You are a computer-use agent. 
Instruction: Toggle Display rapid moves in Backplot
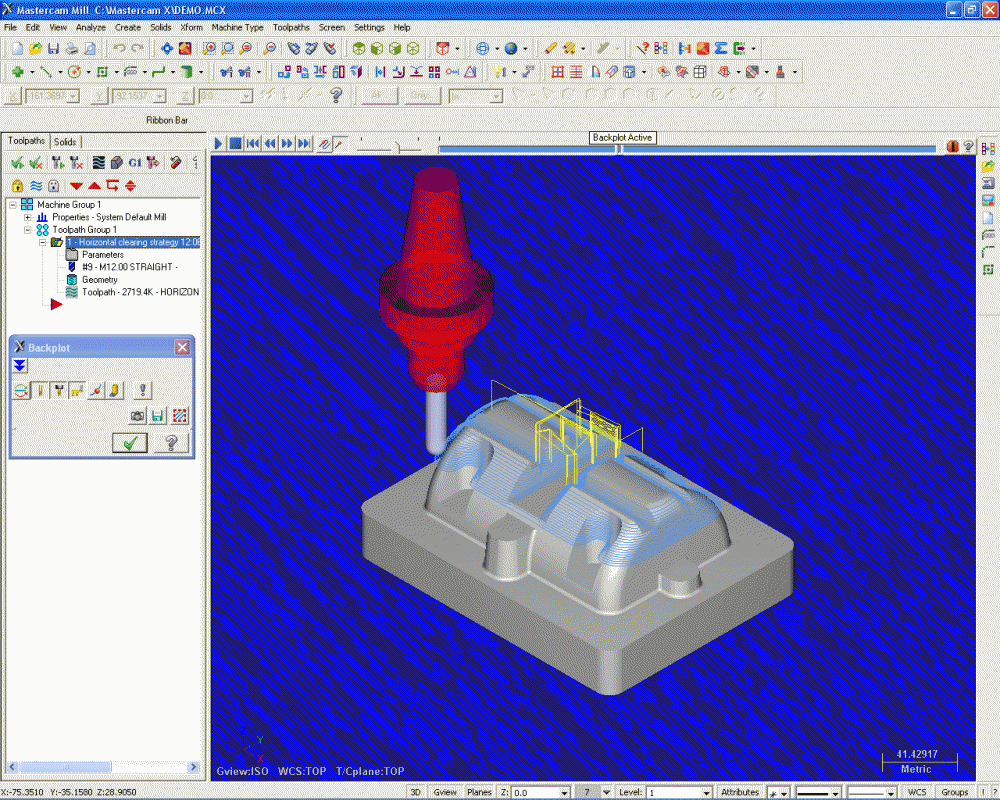point(77,390)
